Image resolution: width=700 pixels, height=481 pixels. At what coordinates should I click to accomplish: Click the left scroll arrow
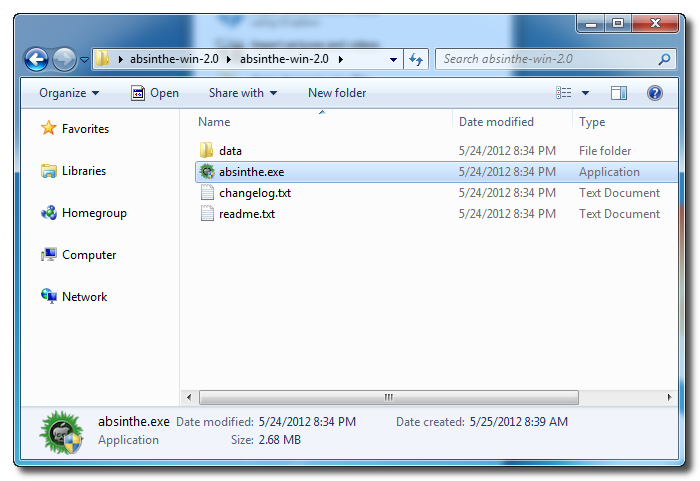189,397
